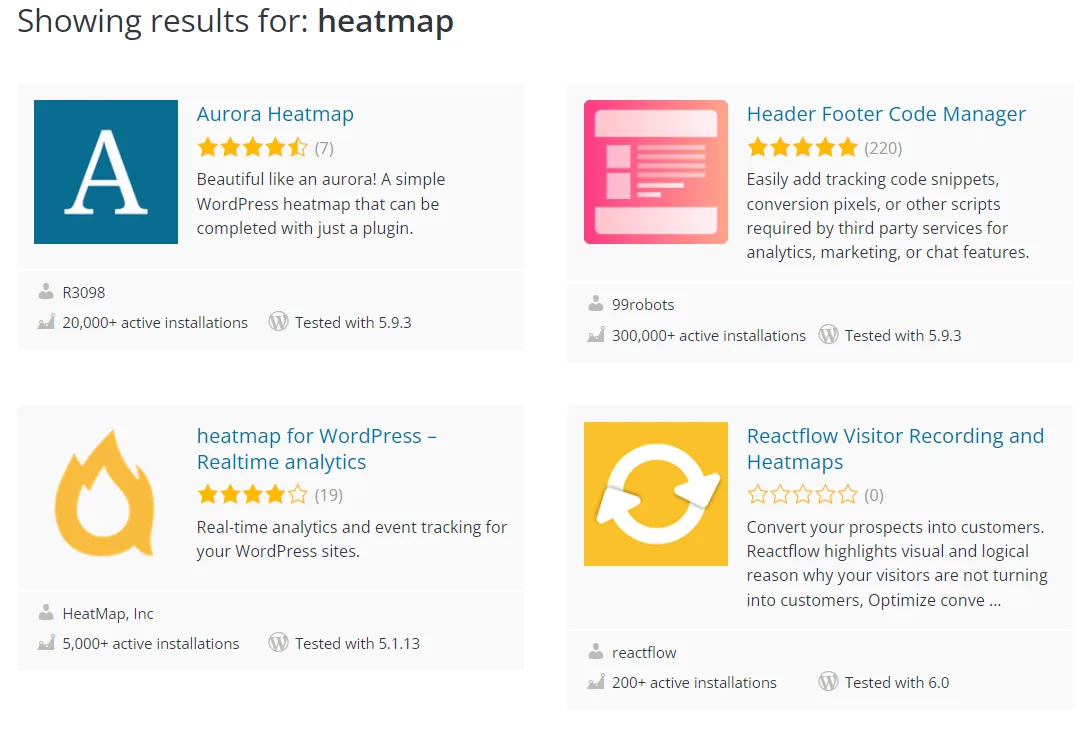Click the Reactflow circular arrows logo

[x=656, y=494]
